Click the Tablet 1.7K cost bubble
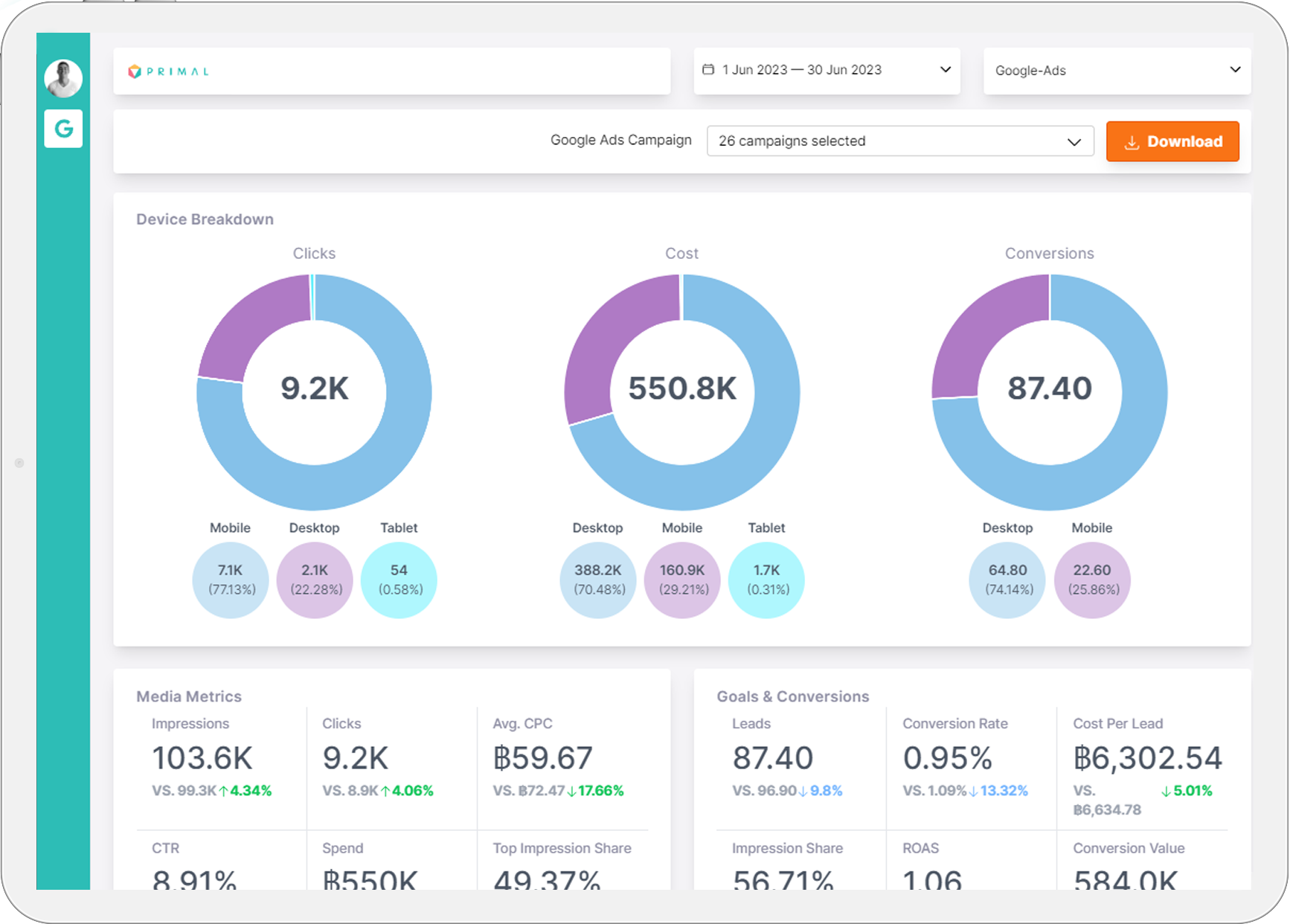 coord(766,580)
